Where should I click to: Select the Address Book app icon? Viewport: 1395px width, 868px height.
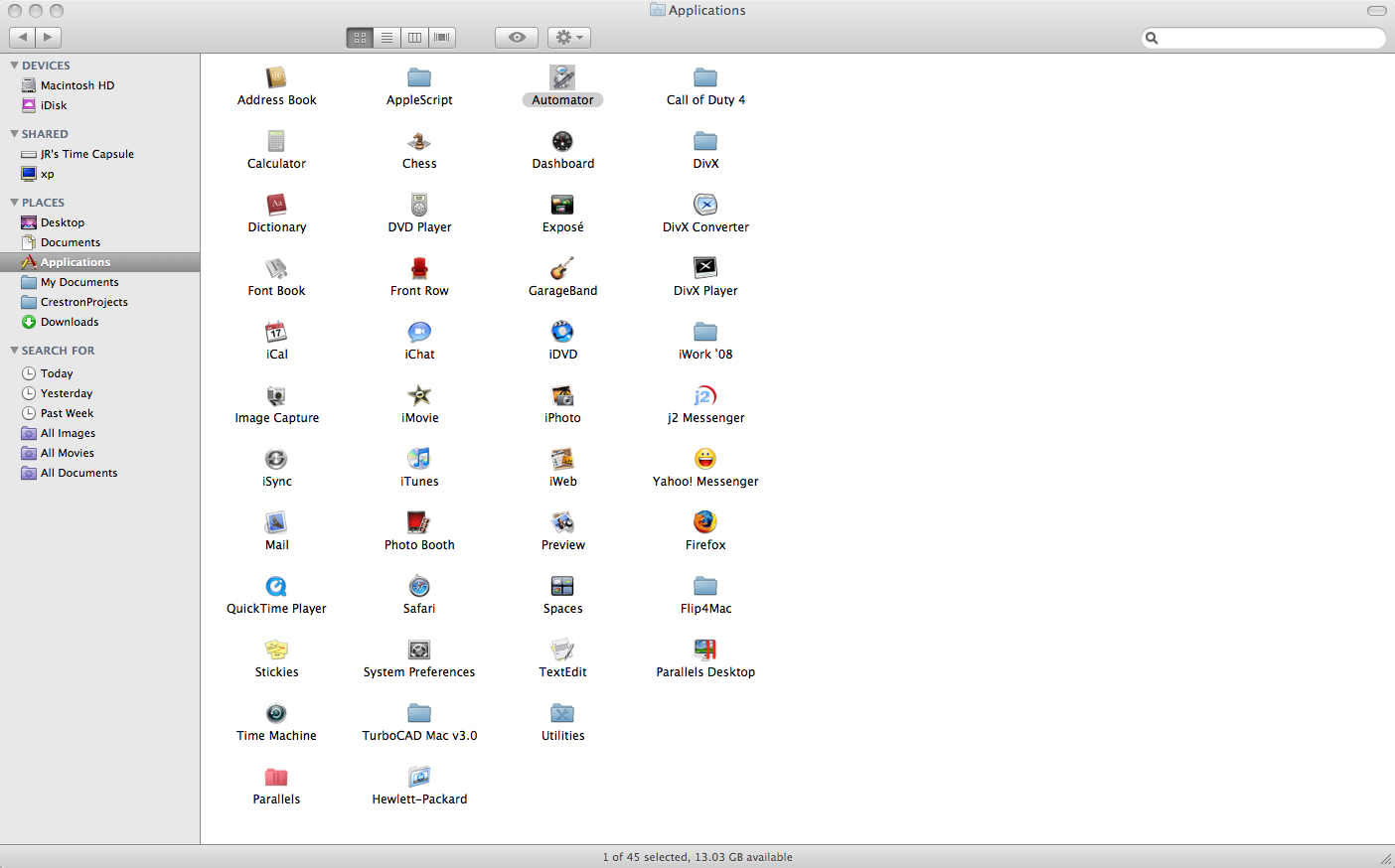[276, 77]
